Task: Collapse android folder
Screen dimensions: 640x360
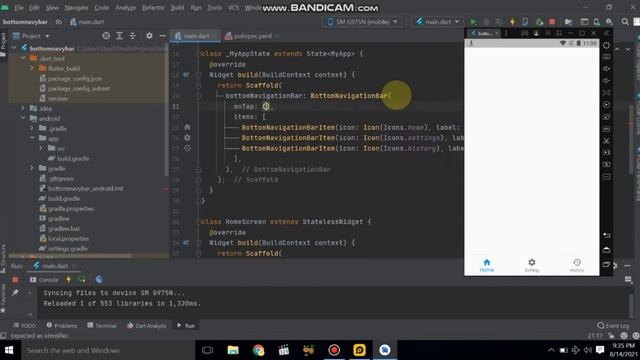Action: (x=23, y=118)
